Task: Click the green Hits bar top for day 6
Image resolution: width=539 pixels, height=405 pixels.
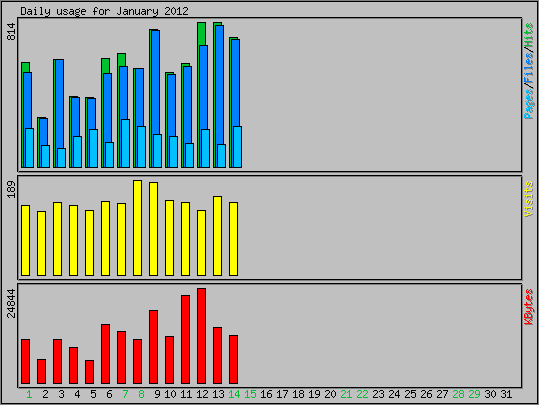Action: tap(106, 65)
